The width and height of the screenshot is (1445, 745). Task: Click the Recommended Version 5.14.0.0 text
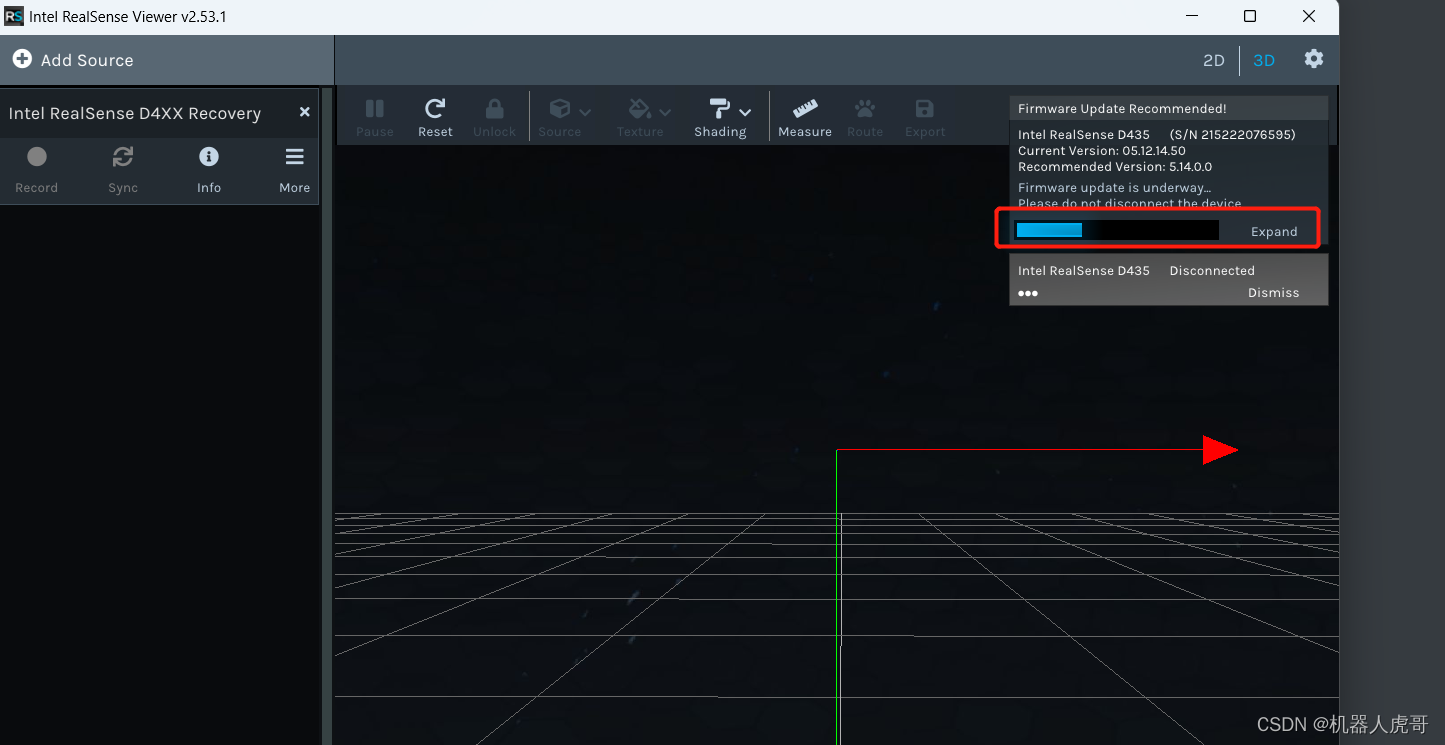[x=1115, y=167]
